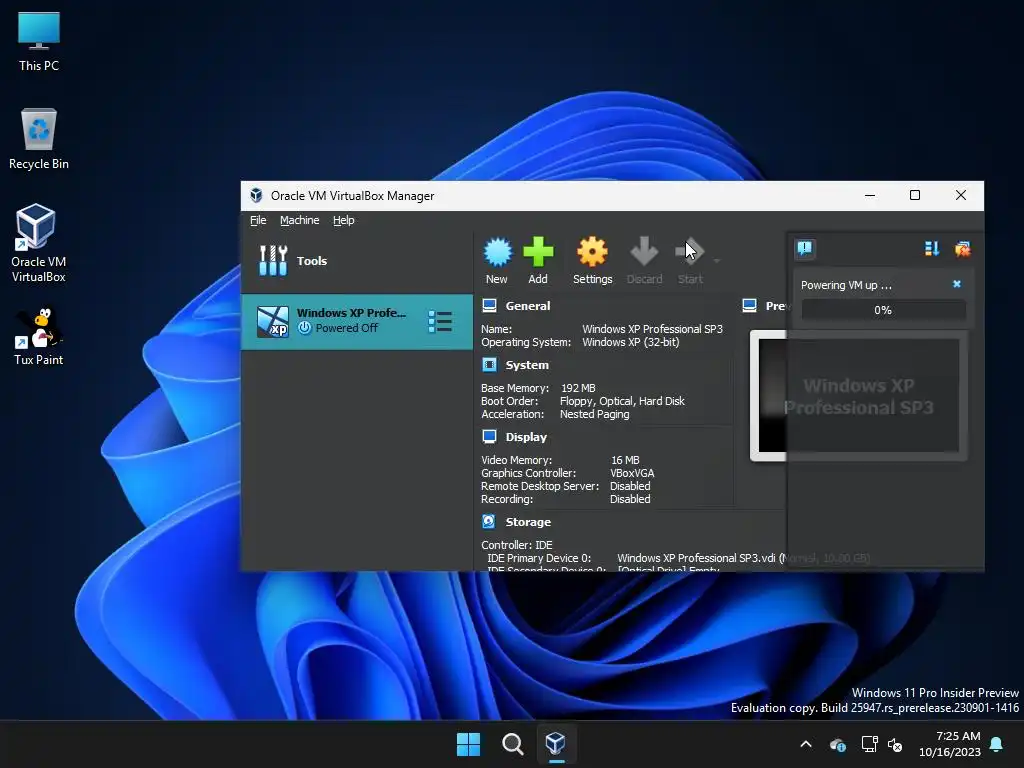Toggle the notification center speech-bubble icon

805,248
